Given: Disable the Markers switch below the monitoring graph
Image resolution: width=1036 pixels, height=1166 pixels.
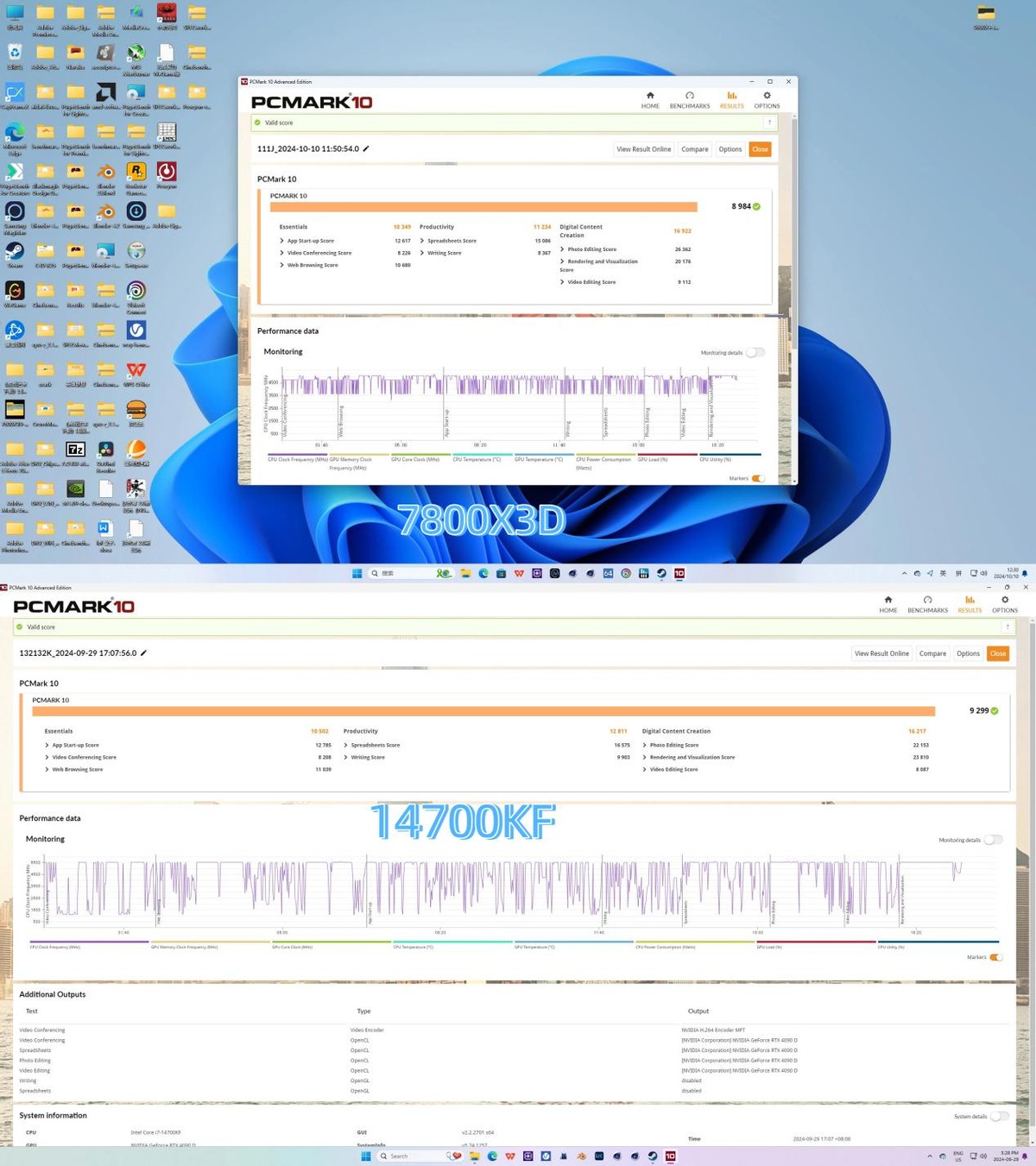Looking at the screenshot, I should click(x=756, y=477).
